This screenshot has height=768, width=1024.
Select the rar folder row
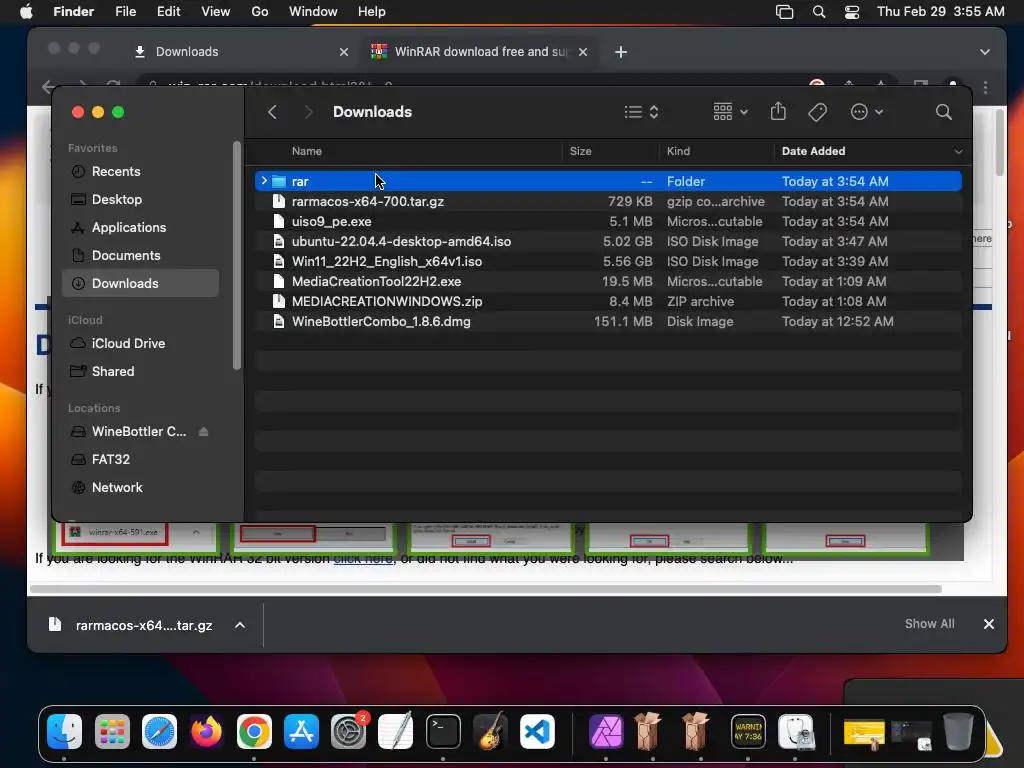pyautogui.click(x=608, y=181)
